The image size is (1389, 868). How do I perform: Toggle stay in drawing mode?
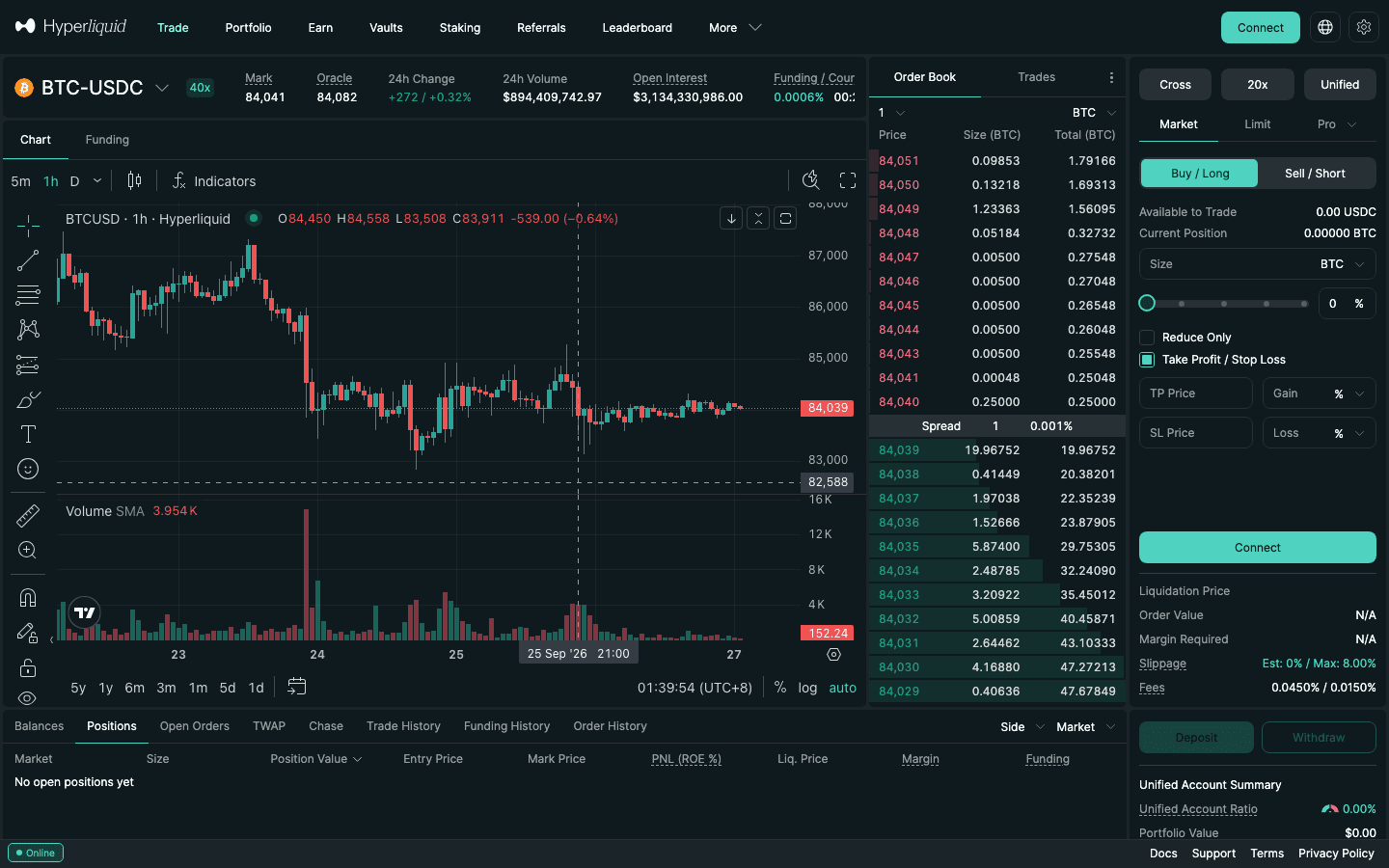point(26,633)
